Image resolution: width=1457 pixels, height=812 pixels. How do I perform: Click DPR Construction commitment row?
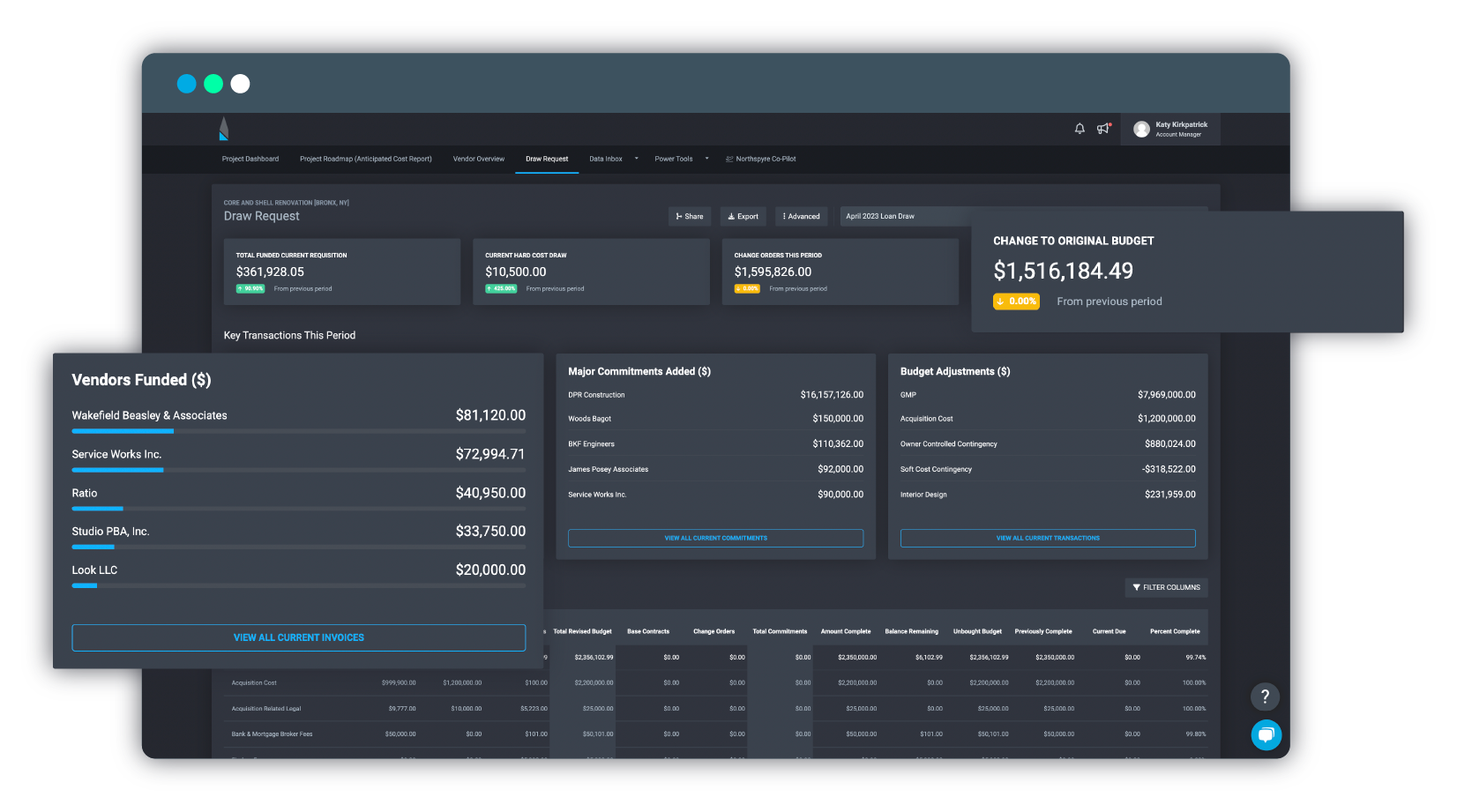[715, 395]
